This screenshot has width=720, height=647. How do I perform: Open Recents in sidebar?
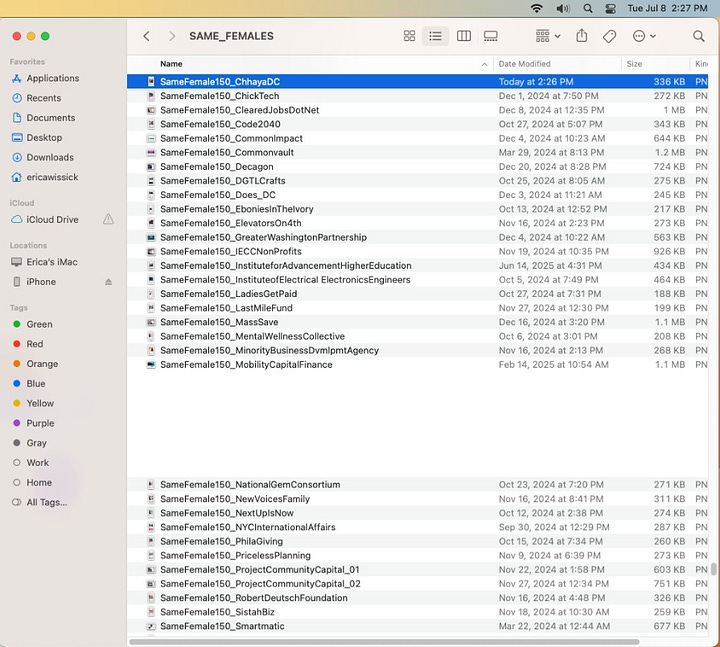point(44,98)
